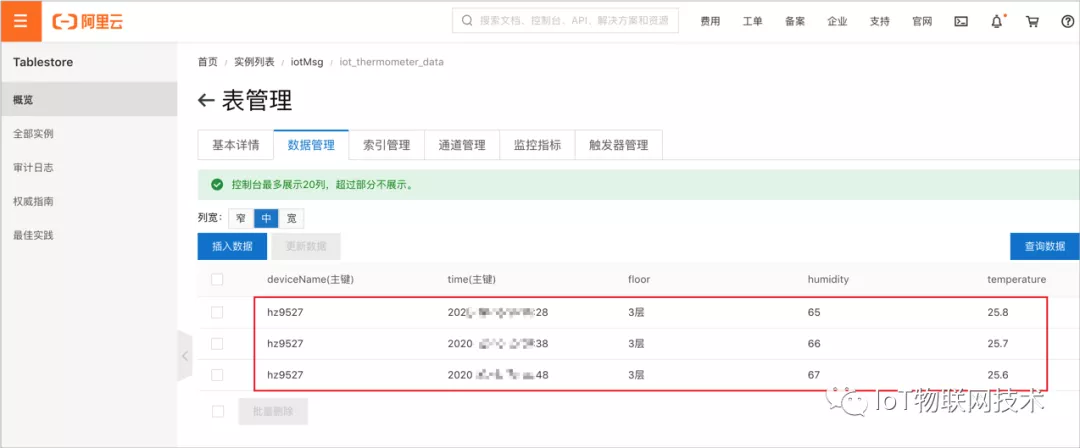Click the 查询数据 button
This screenshot has height=448, width=1080.
[1045, 246]
